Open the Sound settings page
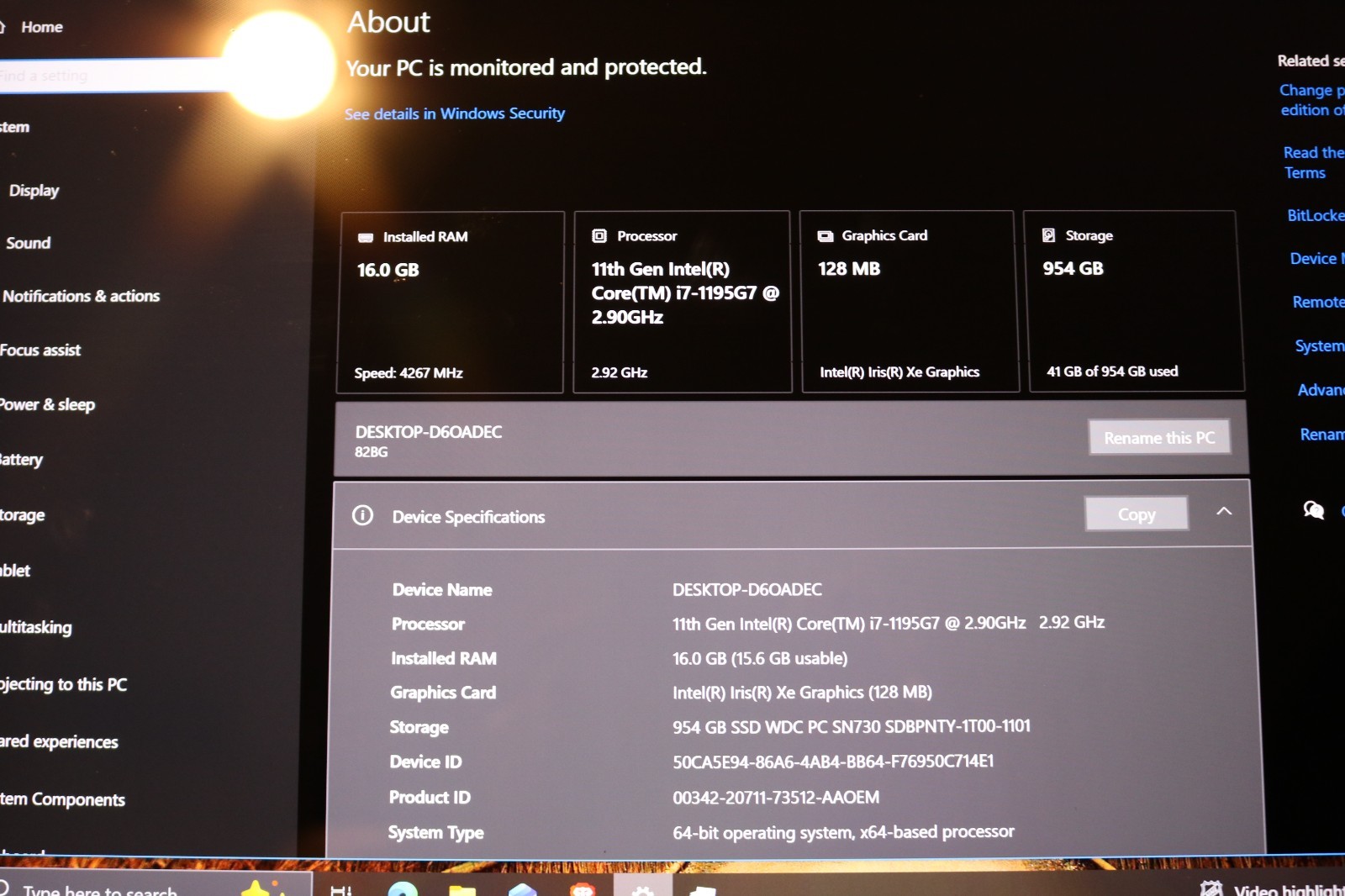The height and width of the screenshot is (896, 1345). coord(29,243)
